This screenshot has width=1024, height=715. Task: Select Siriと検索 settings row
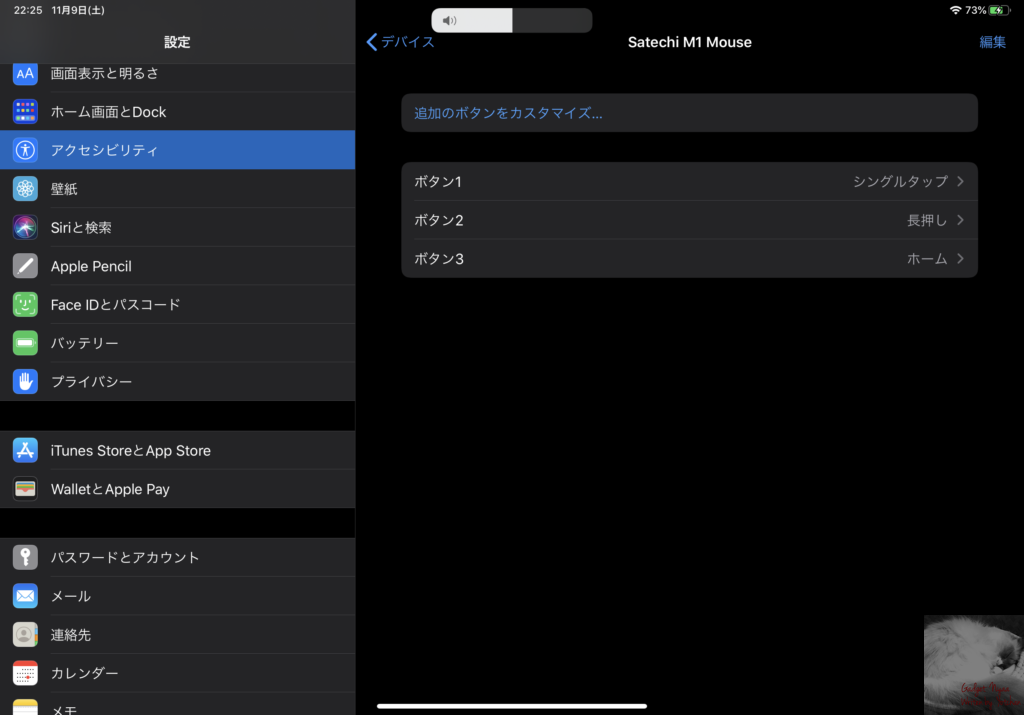[x=178, y=227]
